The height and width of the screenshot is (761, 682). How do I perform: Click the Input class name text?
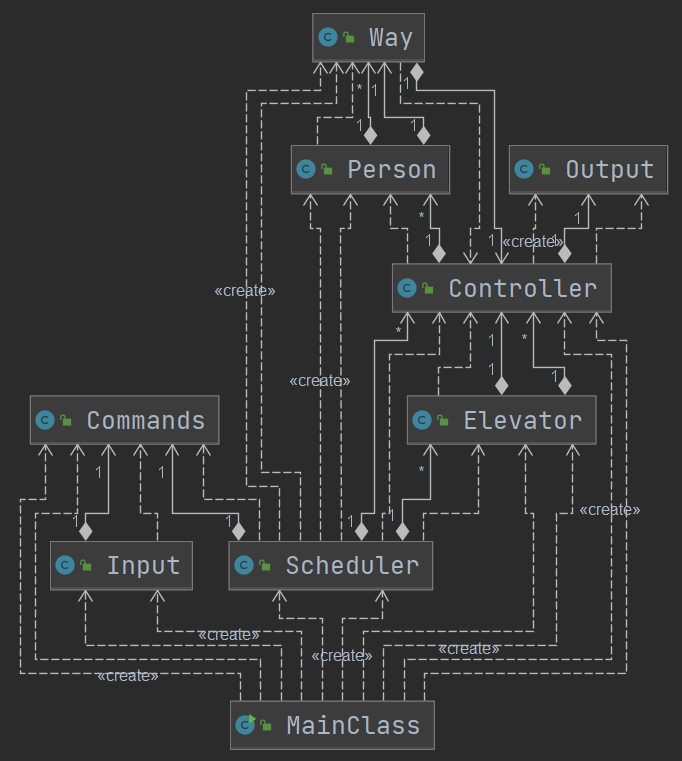[x=143, y=565]
